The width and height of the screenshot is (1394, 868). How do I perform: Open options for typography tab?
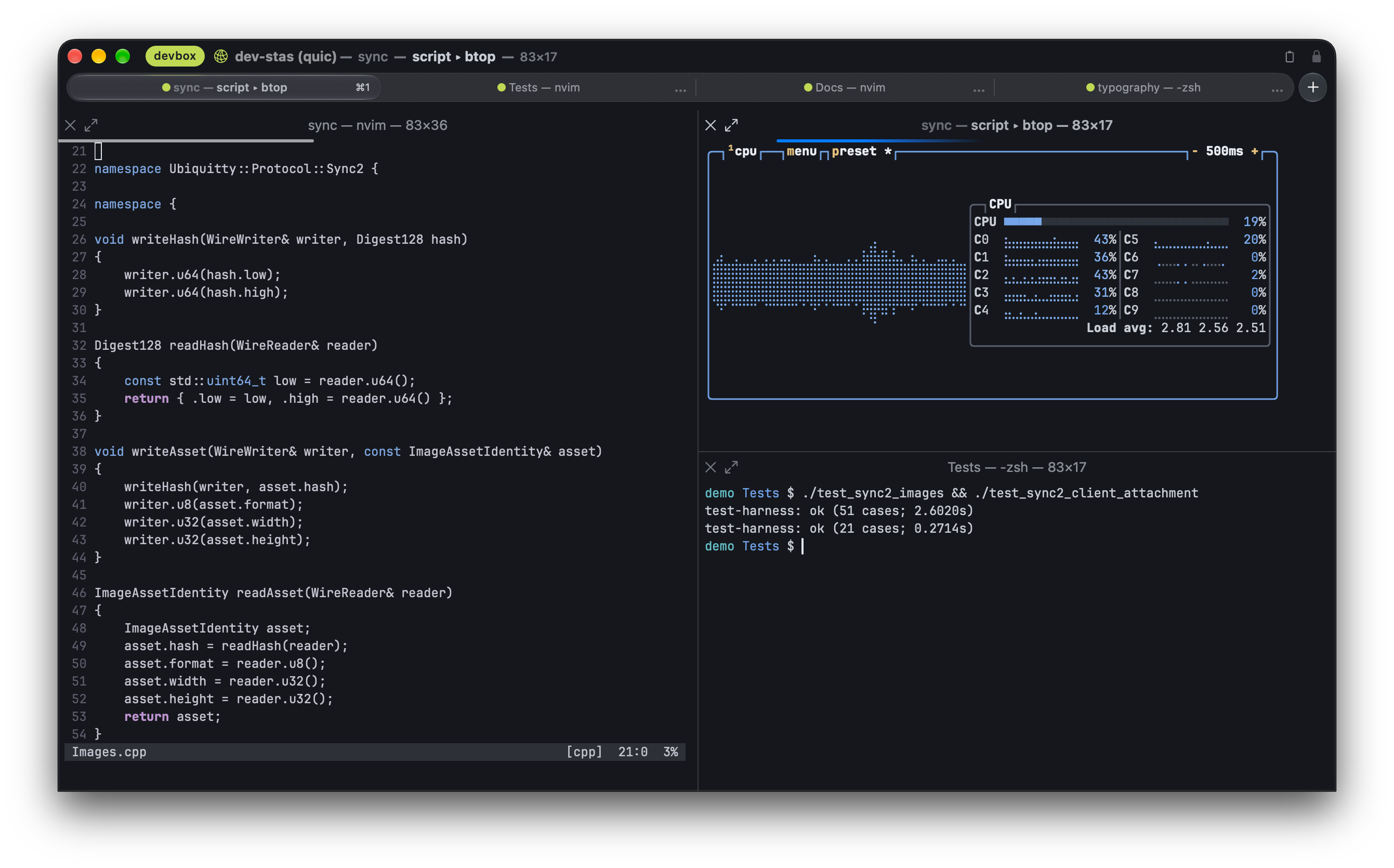click(x=1277, y=89)
